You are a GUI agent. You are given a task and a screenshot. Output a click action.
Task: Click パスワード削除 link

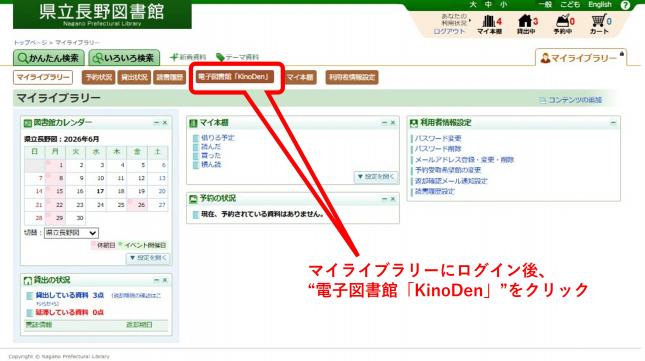(438, 149)
